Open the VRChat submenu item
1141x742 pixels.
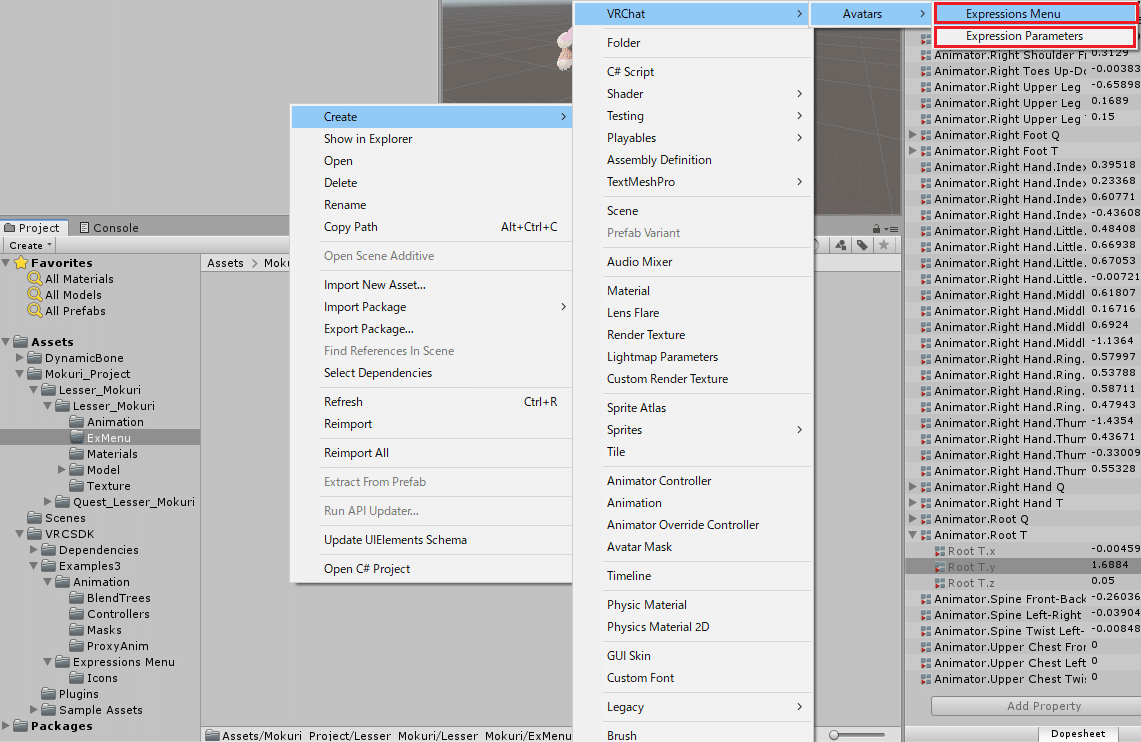693,14
